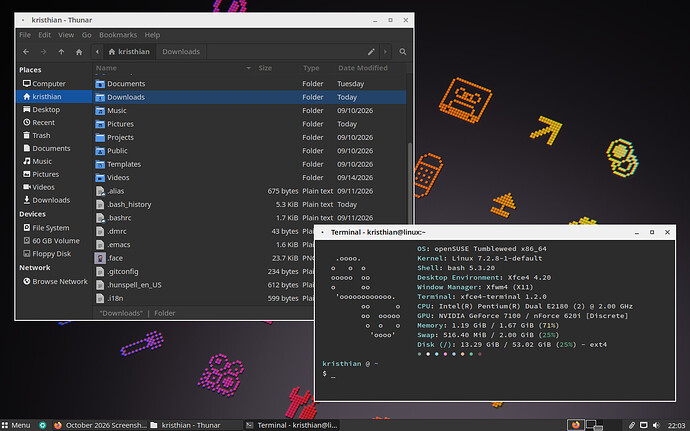
Task: Switch to Terminal taskbar item
Action: [292, 425]
